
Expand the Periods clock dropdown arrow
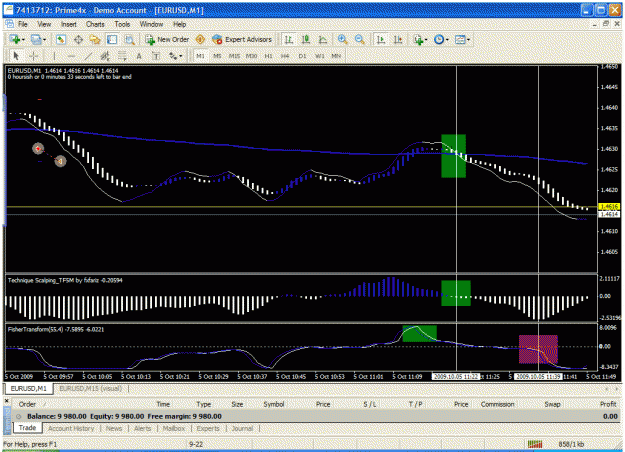(x=447, y=40)
